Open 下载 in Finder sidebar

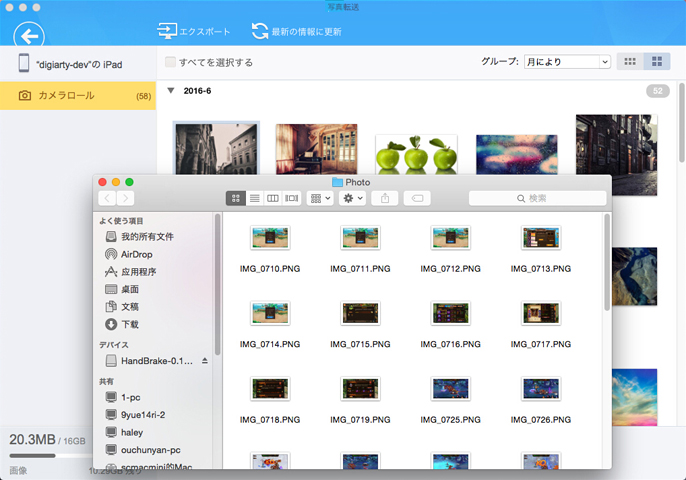(122, 324)
